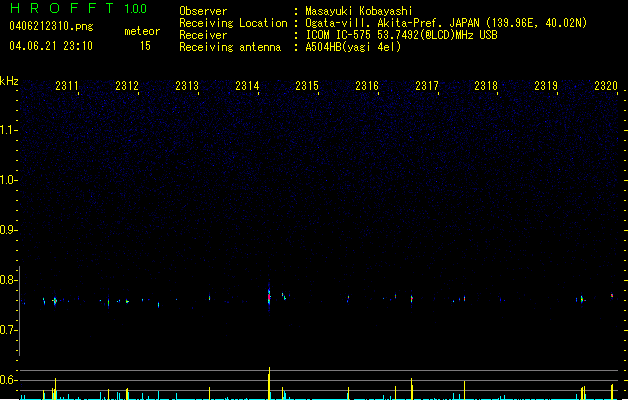This screenshot has height=400, width=629.
Task: Click the 'Observer' field label
Action: click(203, 11)
